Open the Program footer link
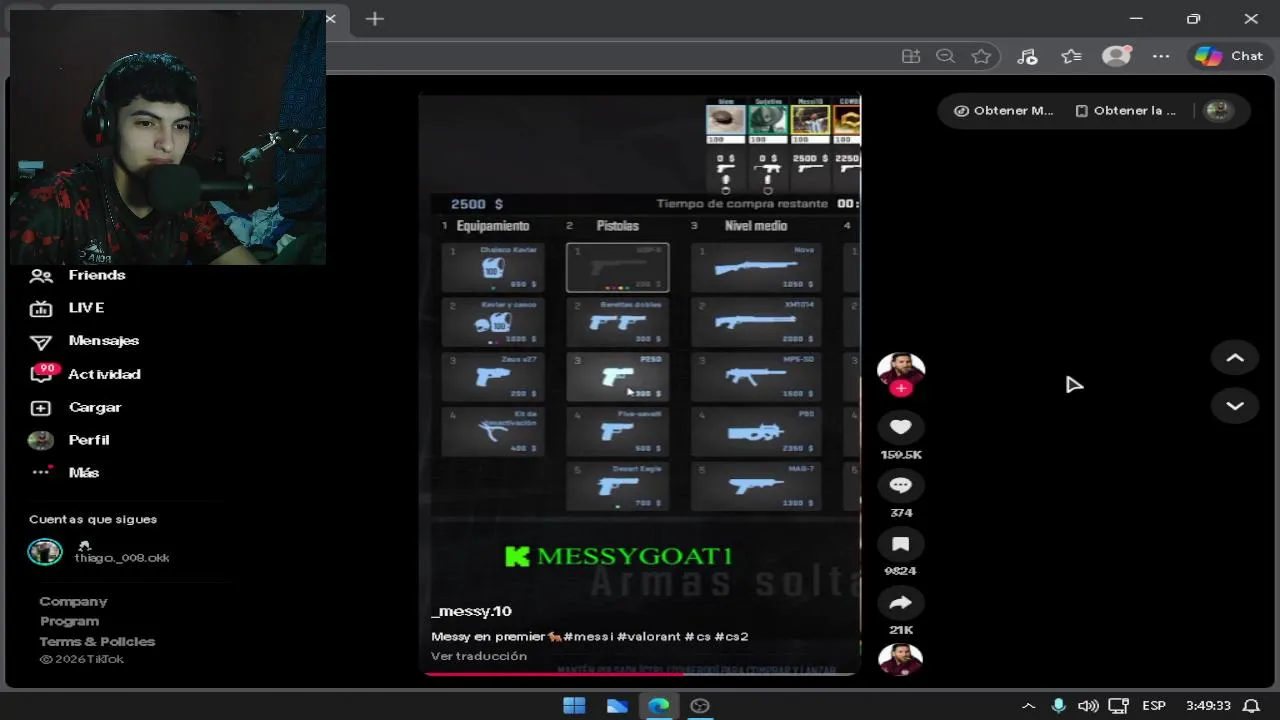 (x=69, y=621)
